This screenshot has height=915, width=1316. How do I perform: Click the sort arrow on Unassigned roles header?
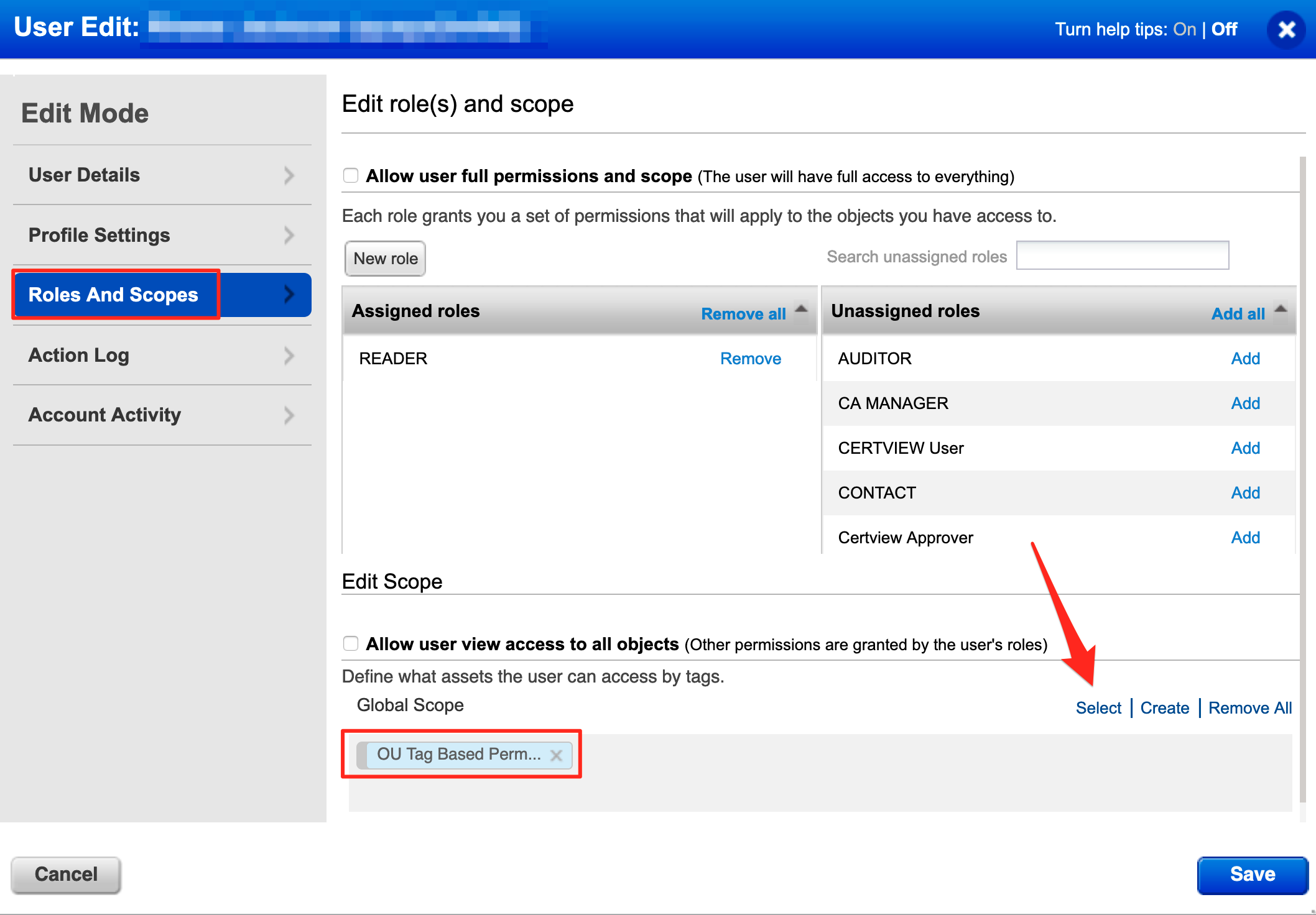tap(1279, 308)
